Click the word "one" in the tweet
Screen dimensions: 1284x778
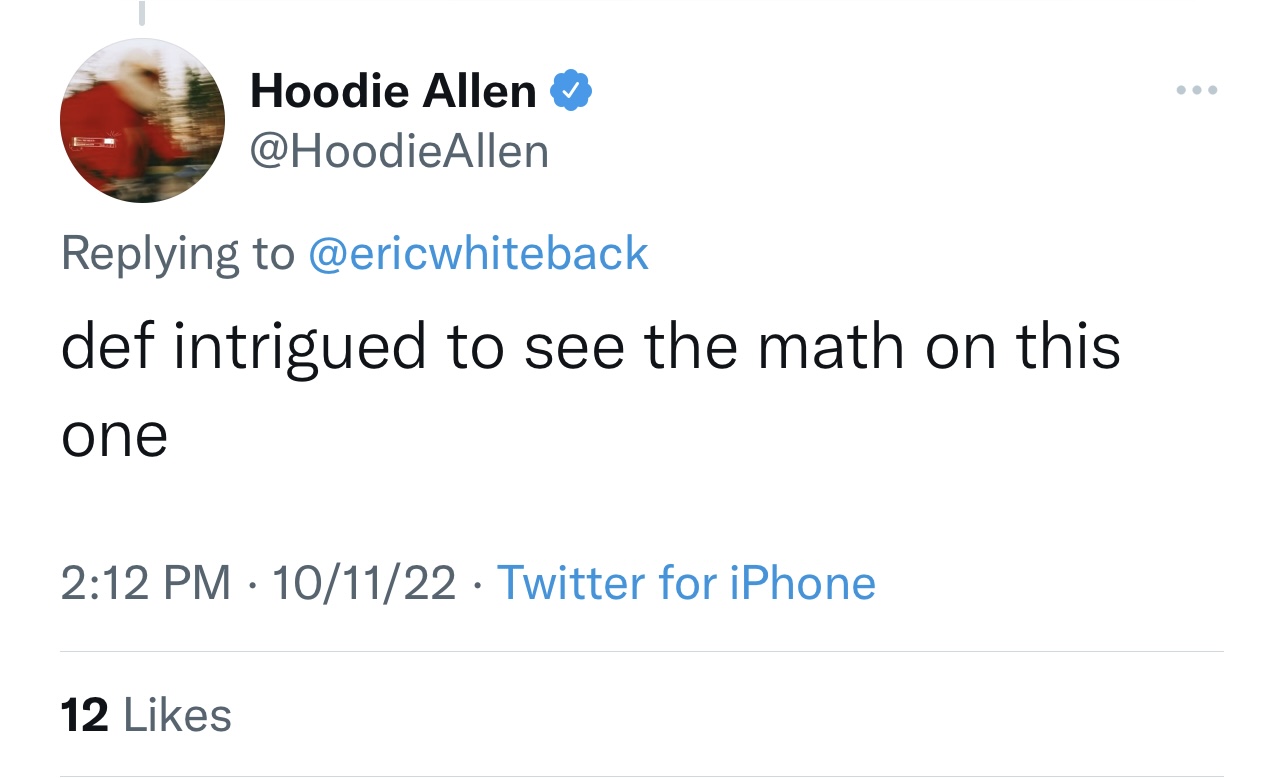tap(114, 437)
